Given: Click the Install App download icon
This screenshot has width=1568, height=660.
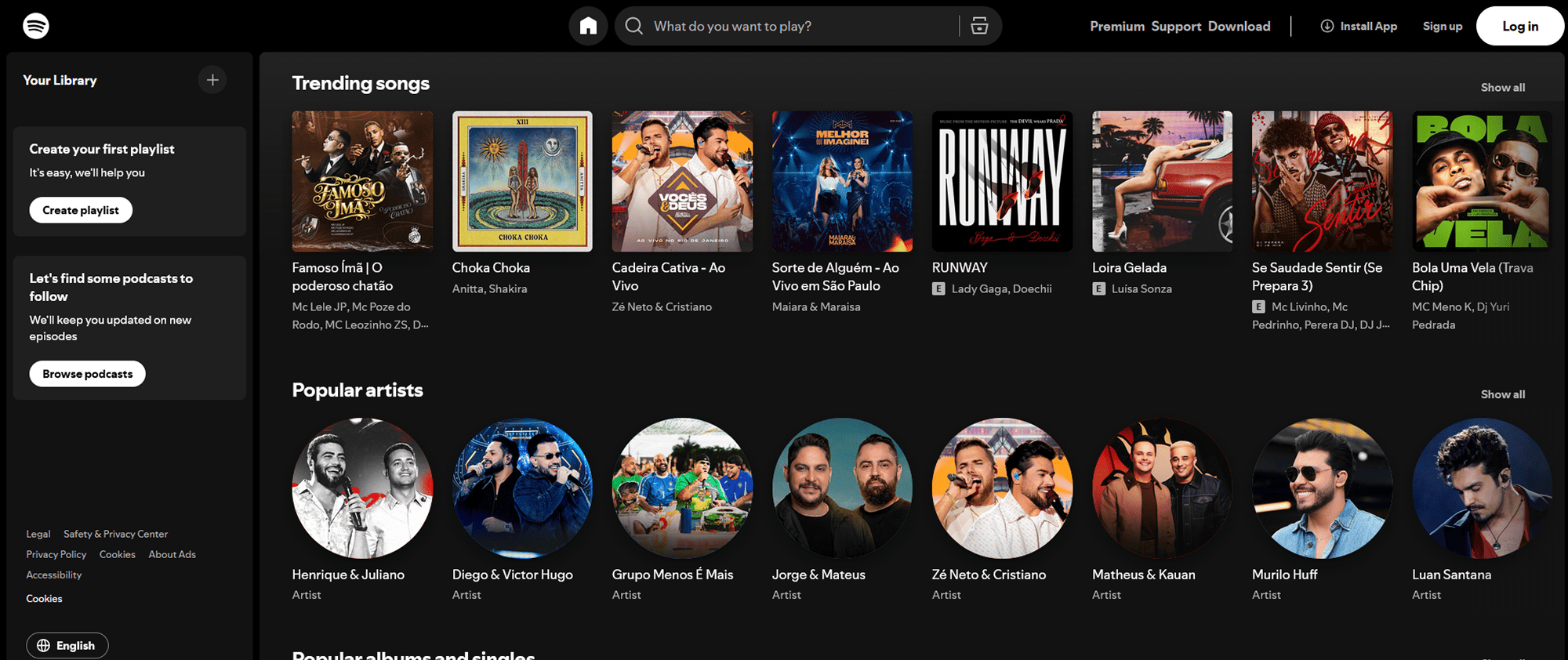Looking at the screenshot, I should pos(1327,26).
